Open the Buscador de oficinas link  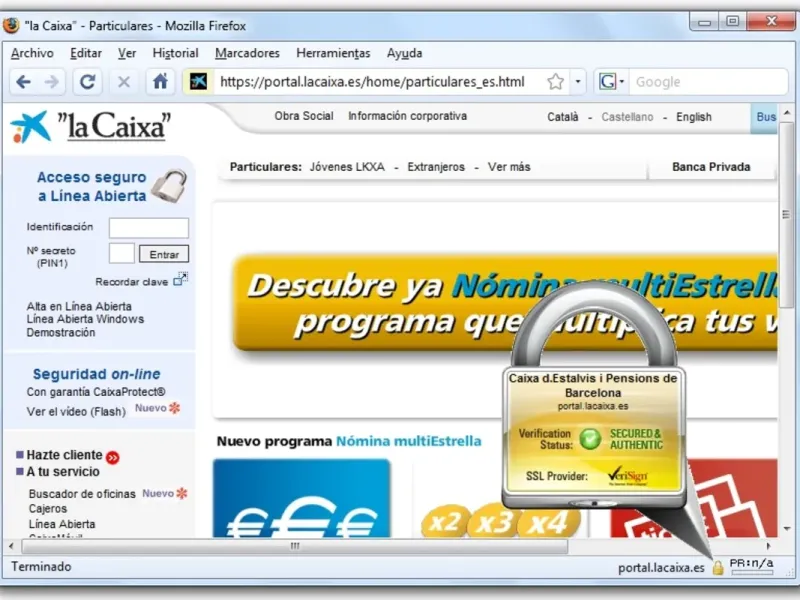[82, 494]
